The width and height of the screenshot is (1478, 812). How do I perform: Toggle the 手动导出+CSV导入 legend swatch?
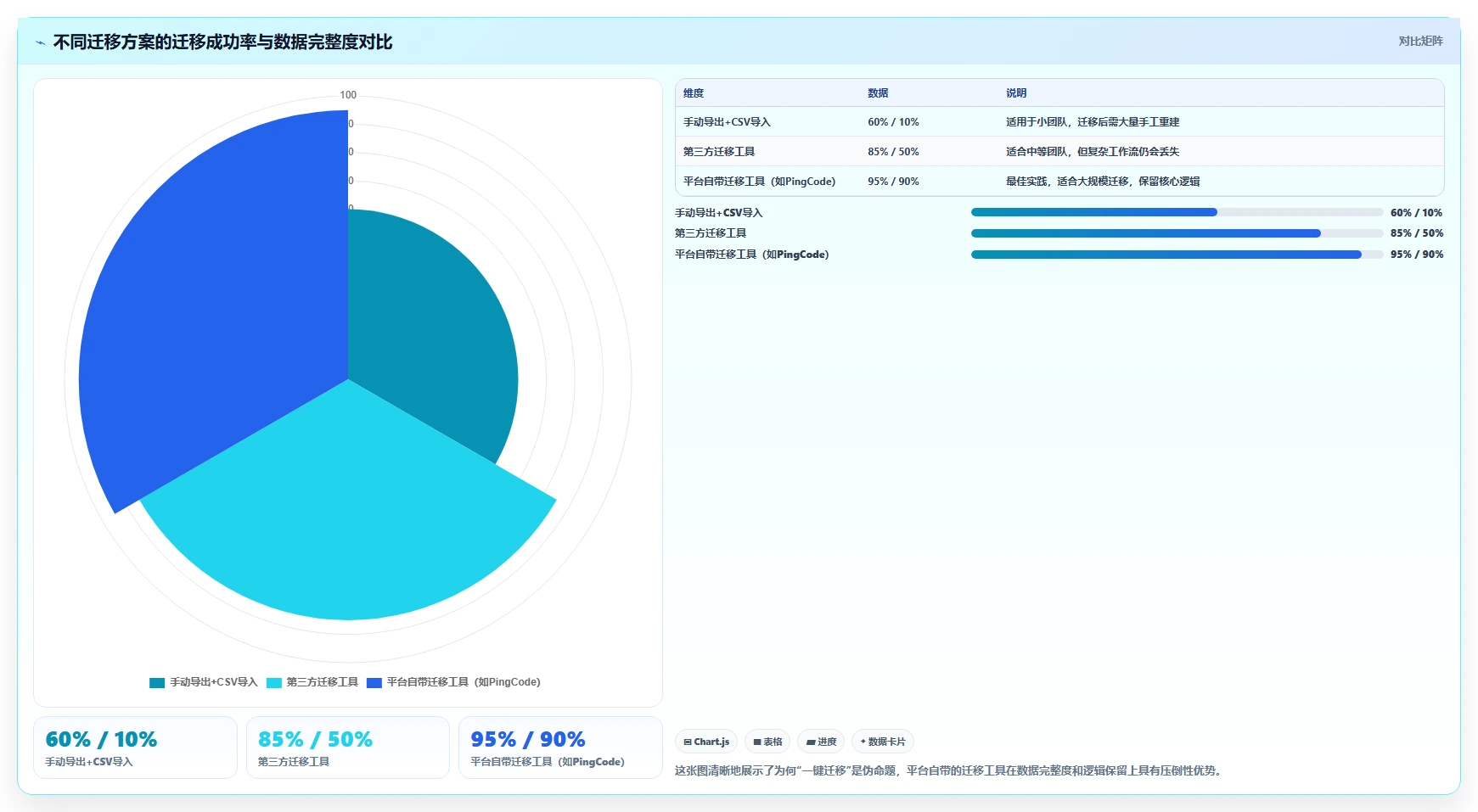click(157, 682)
